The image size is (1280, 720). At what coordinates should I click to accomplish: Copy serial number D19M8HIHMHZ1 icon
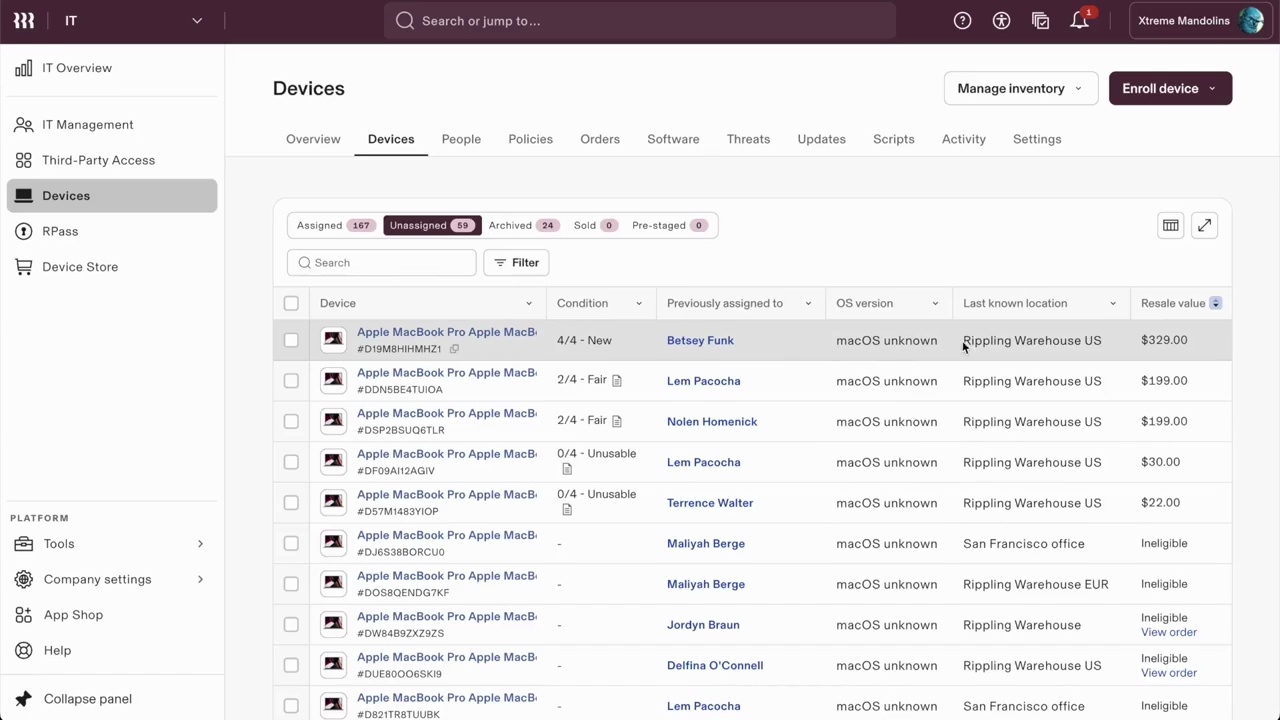tap(454, 349)
